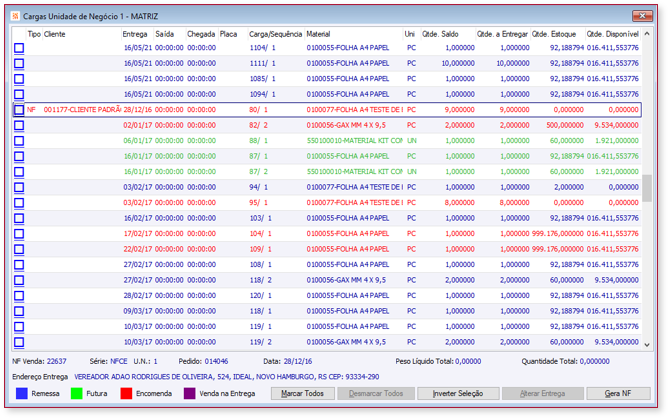
Task: Select carga cell 119/ 1
Action: (260, 326)
